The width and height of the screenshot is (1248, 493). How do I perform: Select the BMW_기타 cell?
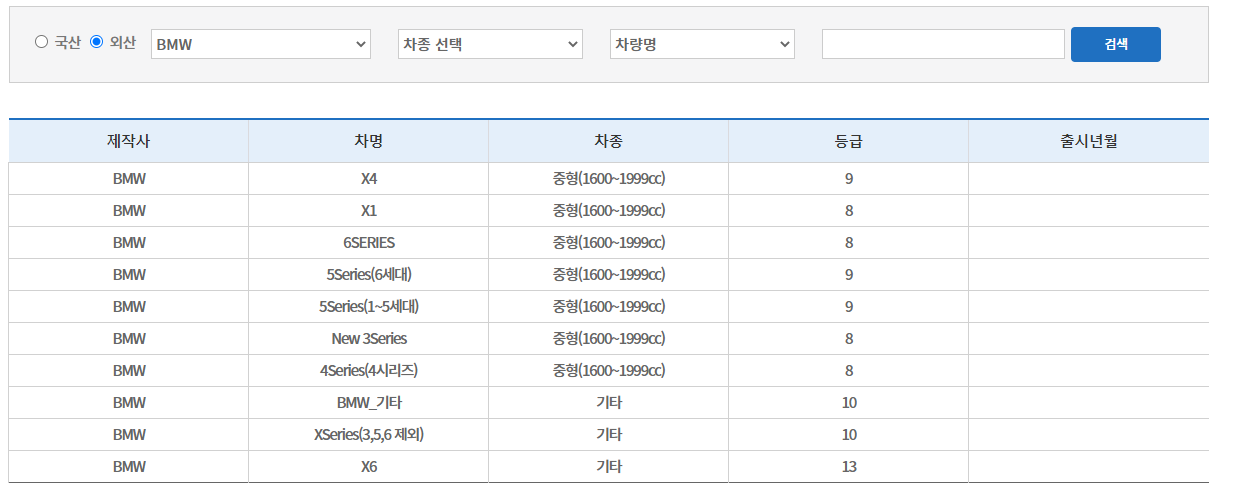point(369,403)
